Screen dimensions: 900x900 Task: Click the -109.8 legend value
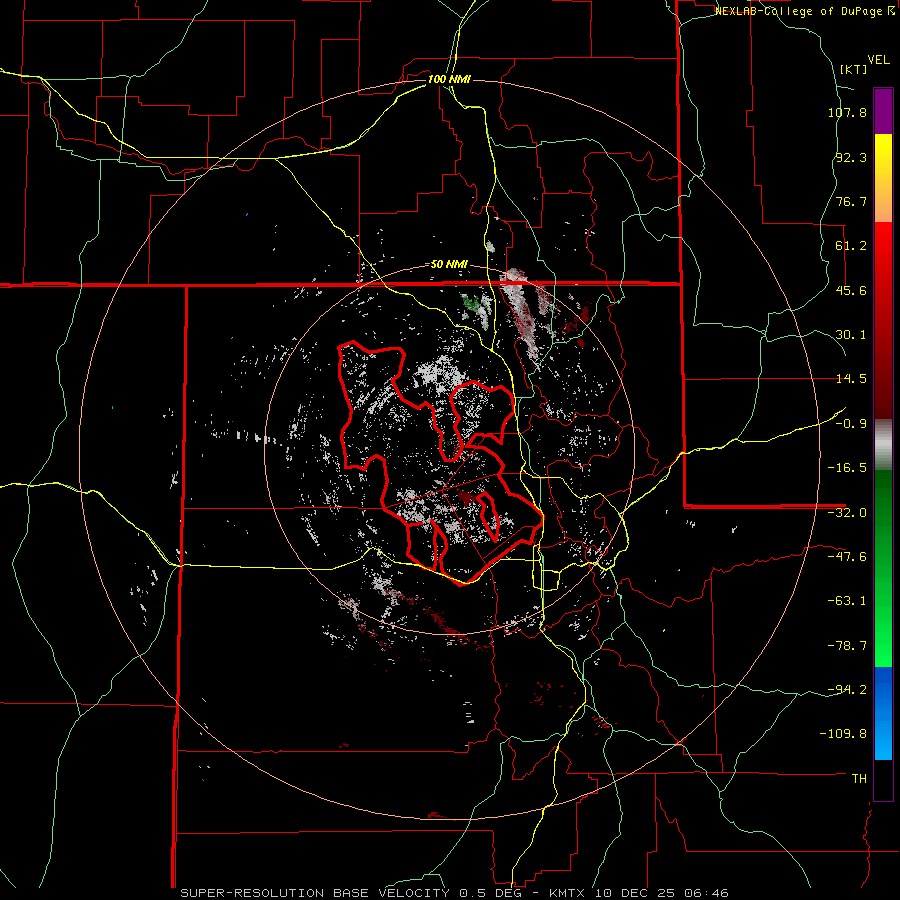[x=843, y=734]
